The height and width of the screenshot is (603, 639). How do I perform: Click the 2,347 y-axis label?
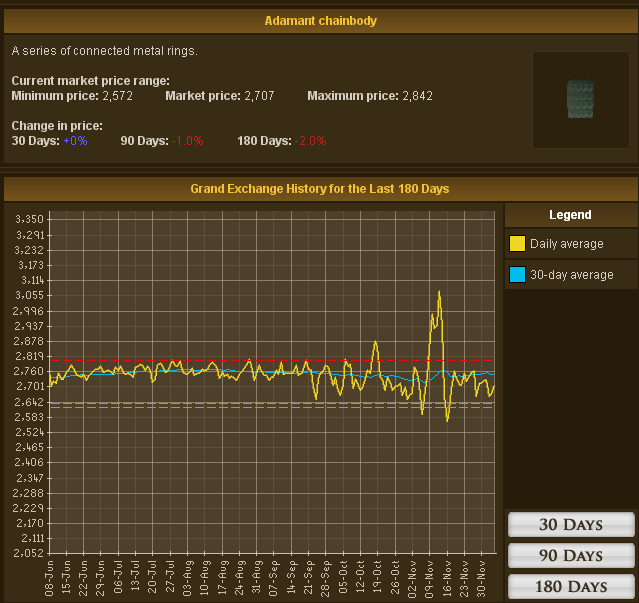click(x=29, y=478)
